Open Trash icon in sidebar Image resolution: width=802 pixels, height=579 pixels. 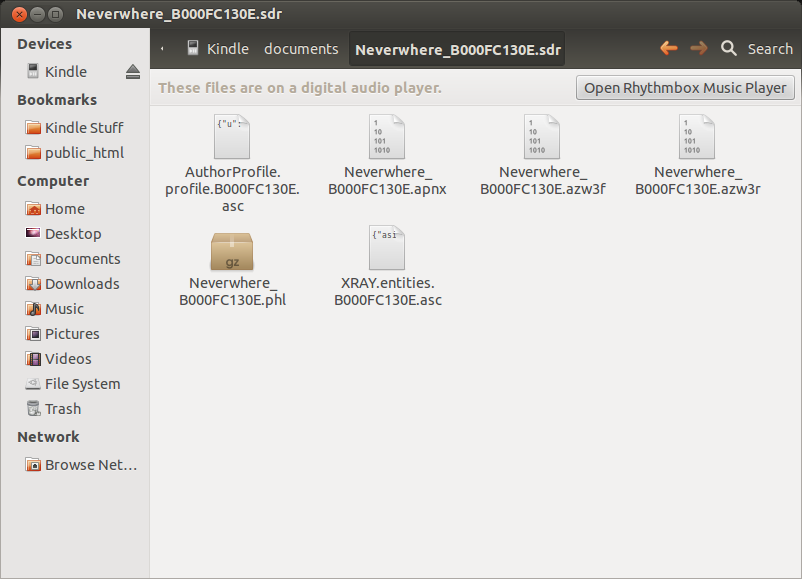[x=33, y=409]
